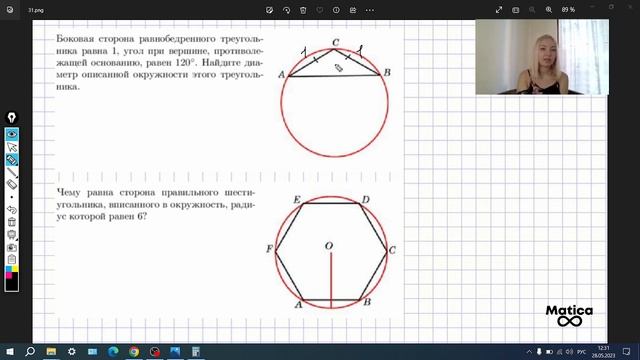640x360 pixels.
Task: Pick the yellow color swatch
Action: coord(15,269)
